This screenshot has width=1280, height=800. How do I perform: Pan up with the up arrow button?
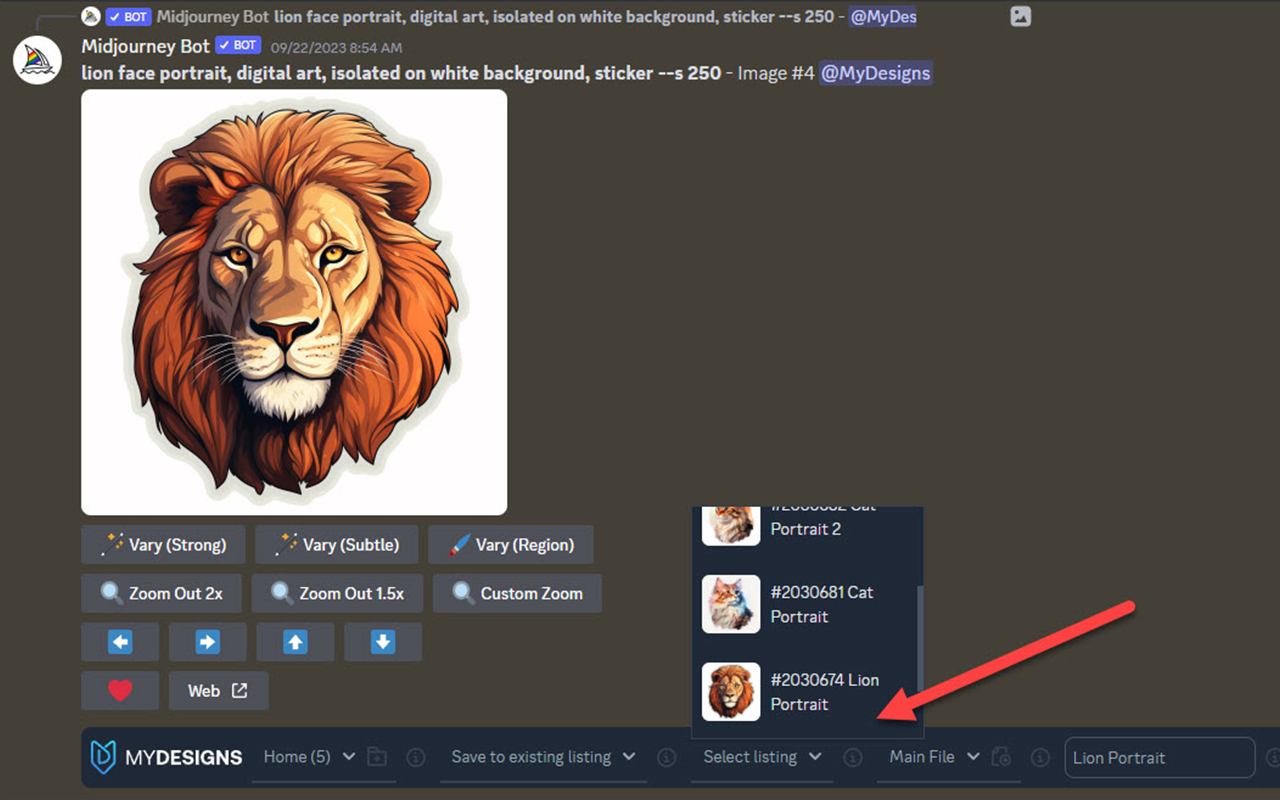pos(295,642)
